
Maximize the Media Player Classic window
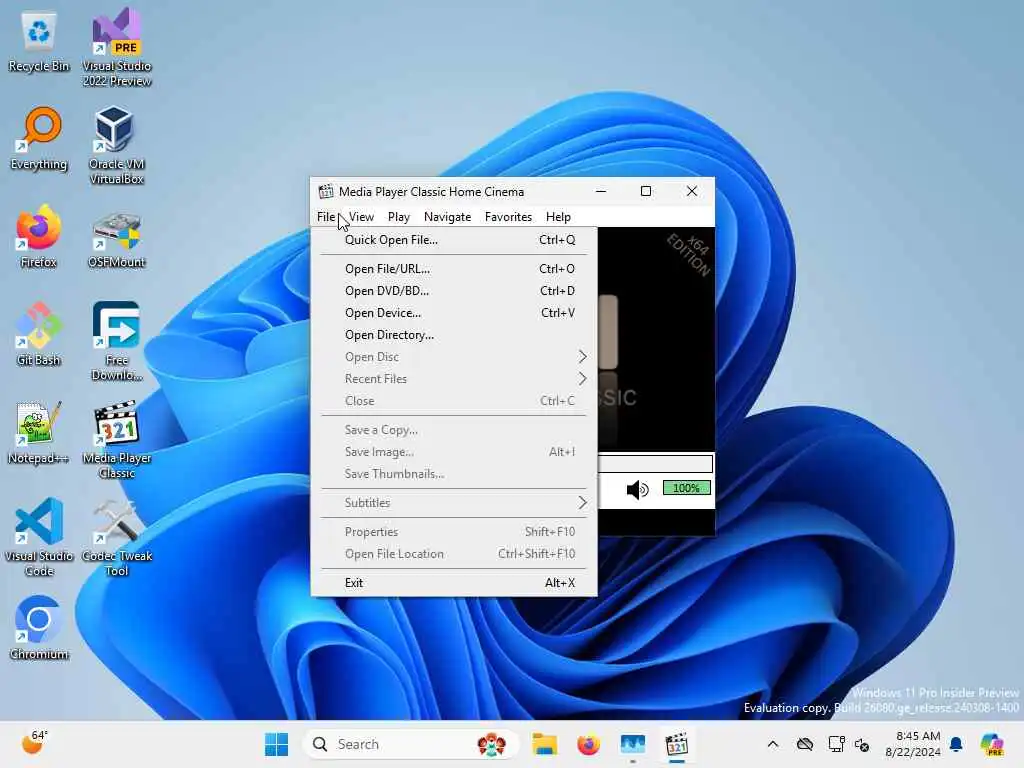point(646,191)
